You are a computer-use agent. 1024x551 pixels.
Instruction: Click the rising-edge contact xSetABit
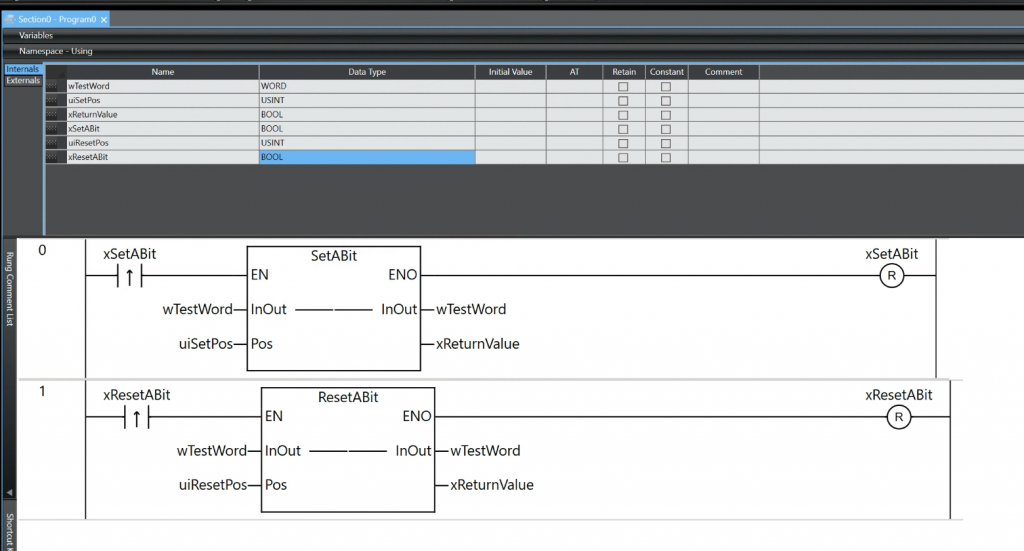pos(130,275)
